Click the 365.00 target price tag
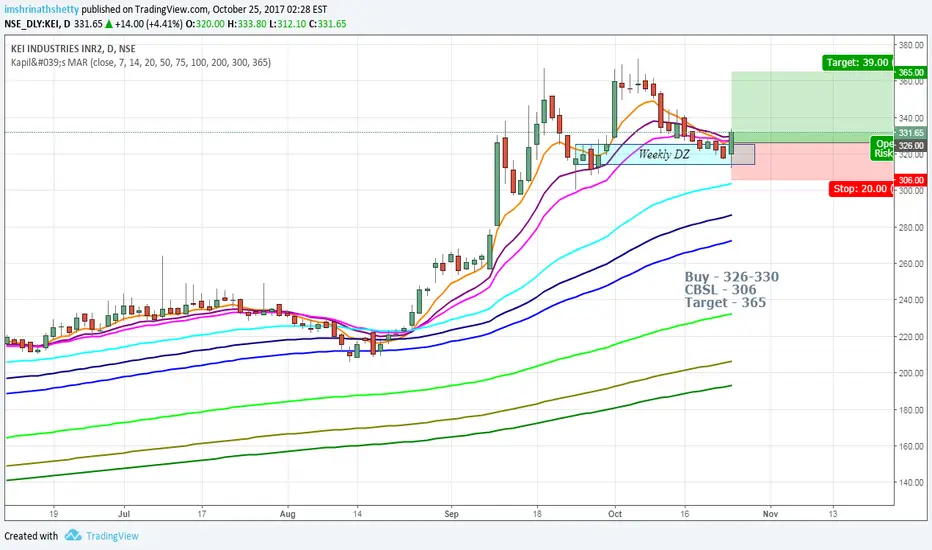Image resolution: width=932 pixels, height=550 pixels. pos(911,72)
